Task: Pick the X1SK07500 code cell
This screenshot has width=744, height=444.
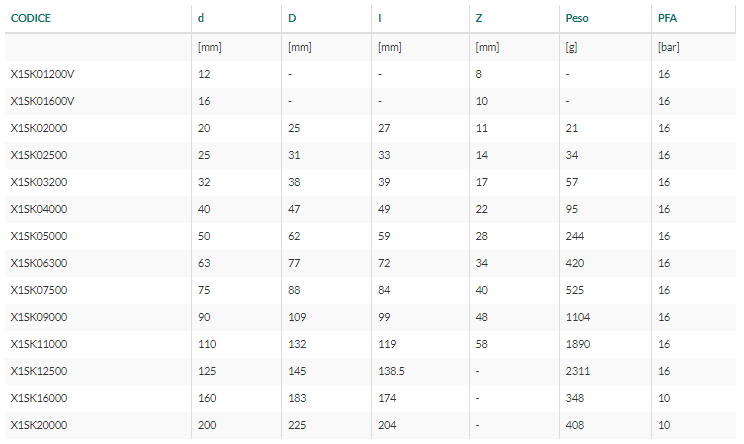Action: click(x=39, y=290)
